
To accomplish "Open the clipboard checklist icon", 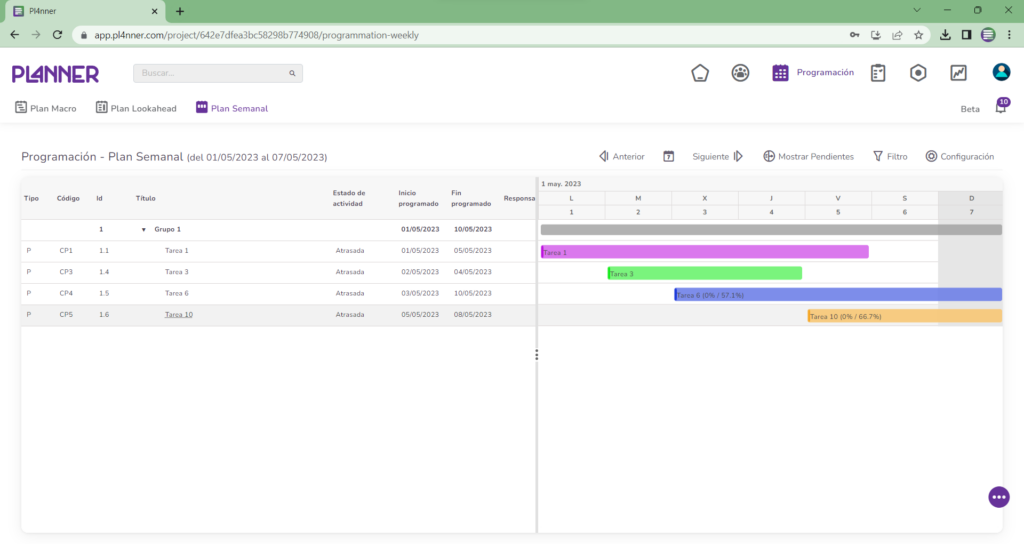I will [x=878, y=73].
